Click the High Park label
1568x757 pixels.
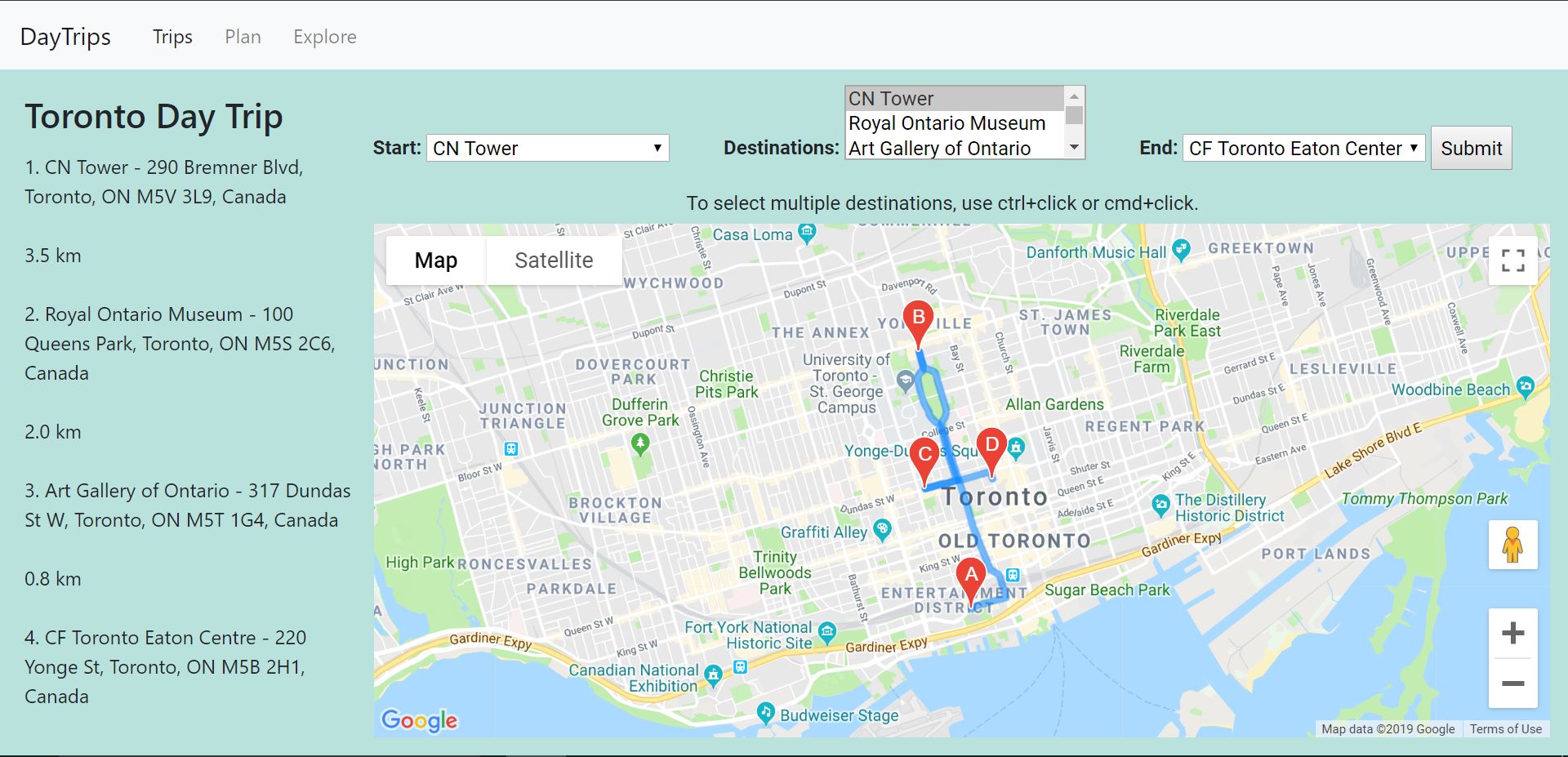(x=420, y=562)
